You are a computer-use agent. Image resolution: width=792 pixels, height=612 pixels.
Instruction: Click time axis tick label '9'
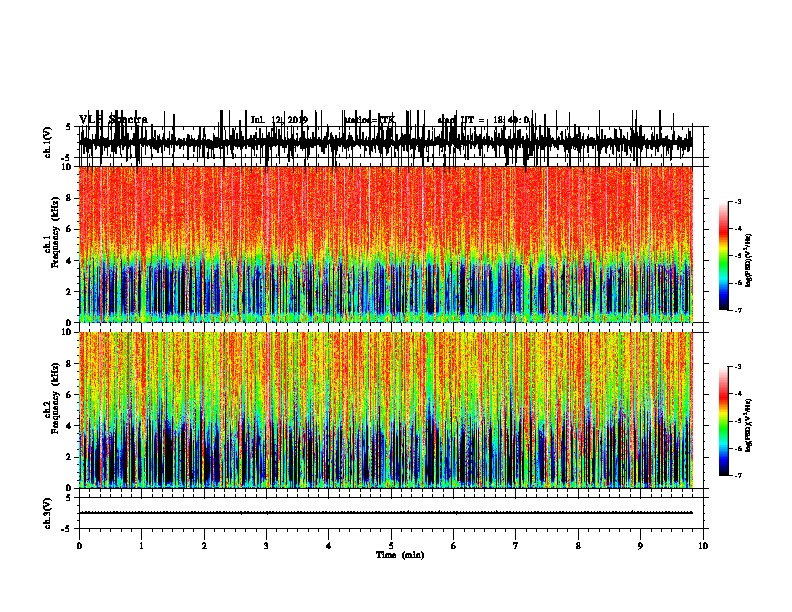click(640, 546)
